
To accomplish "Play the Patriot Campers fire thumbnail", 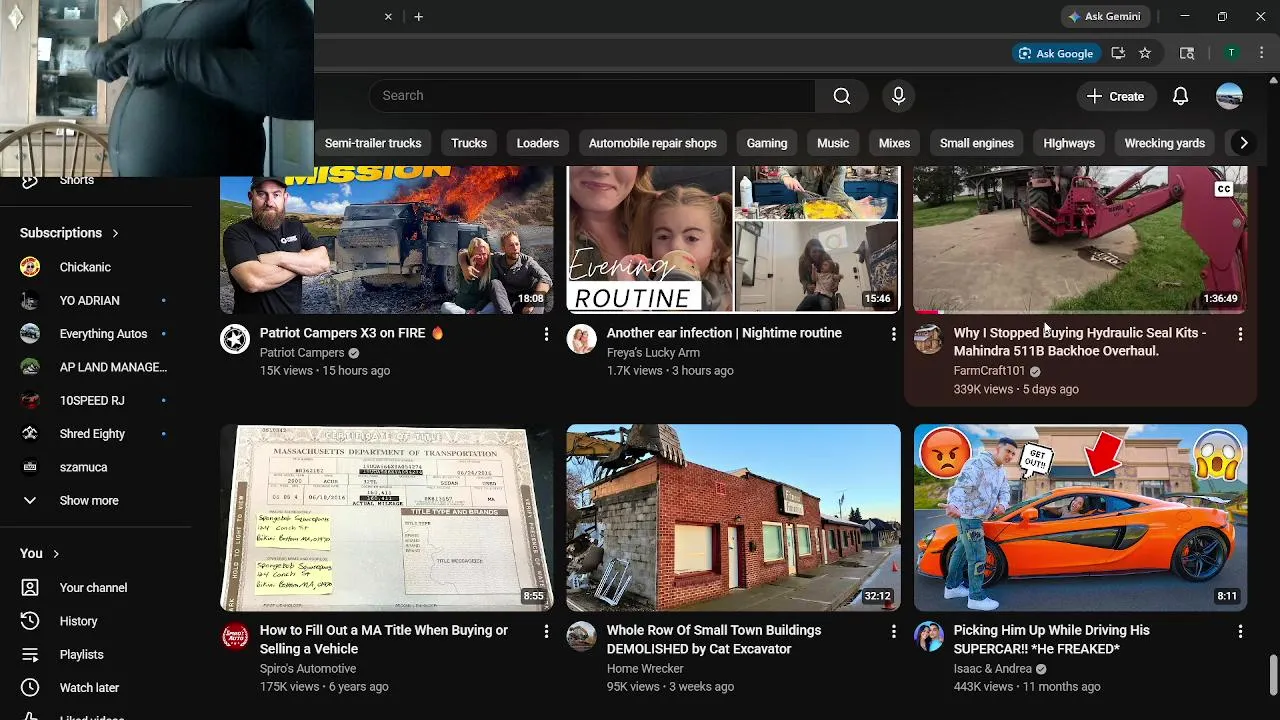I will pyautogui.click(x=386, y=239).
